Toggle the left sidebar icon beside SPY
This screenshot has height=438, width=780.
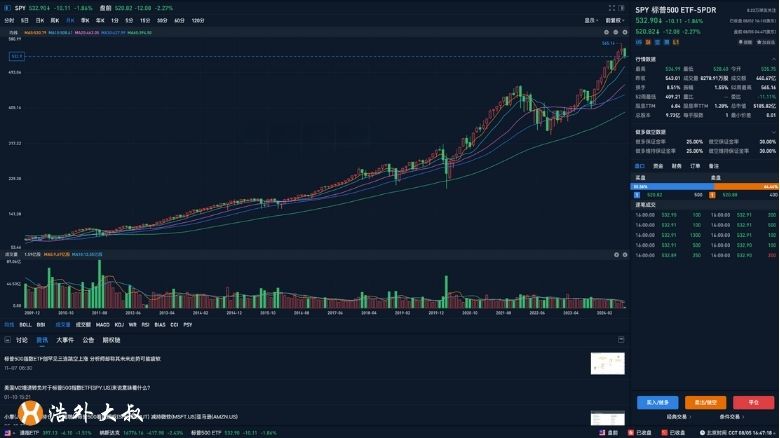pos(7,8)
